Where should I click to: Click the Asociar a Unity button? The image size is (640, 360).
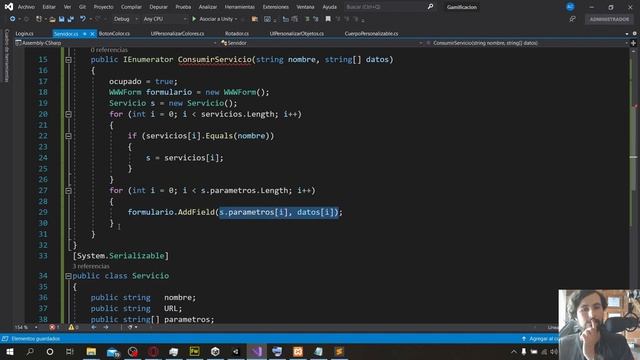coord(215,19)
